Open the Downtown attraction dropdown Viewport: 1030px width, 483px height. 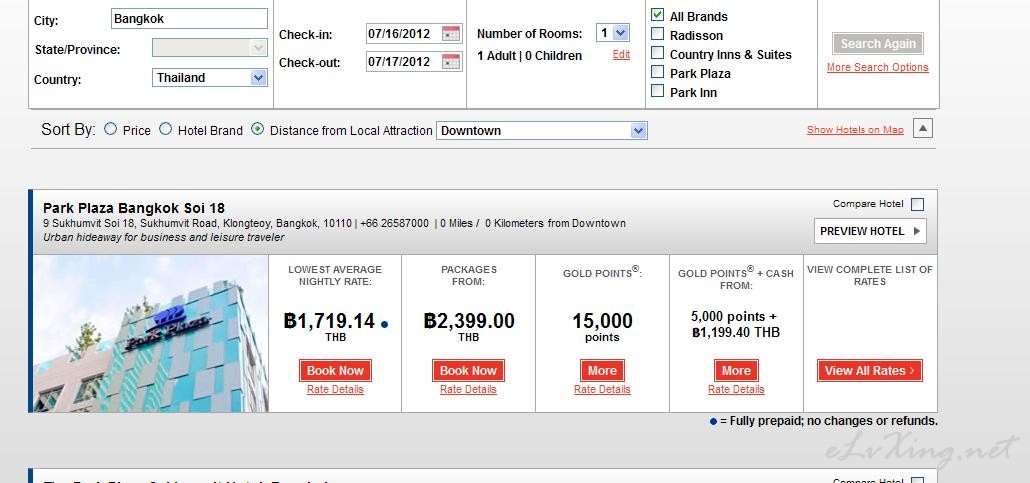tap(541, 130)
